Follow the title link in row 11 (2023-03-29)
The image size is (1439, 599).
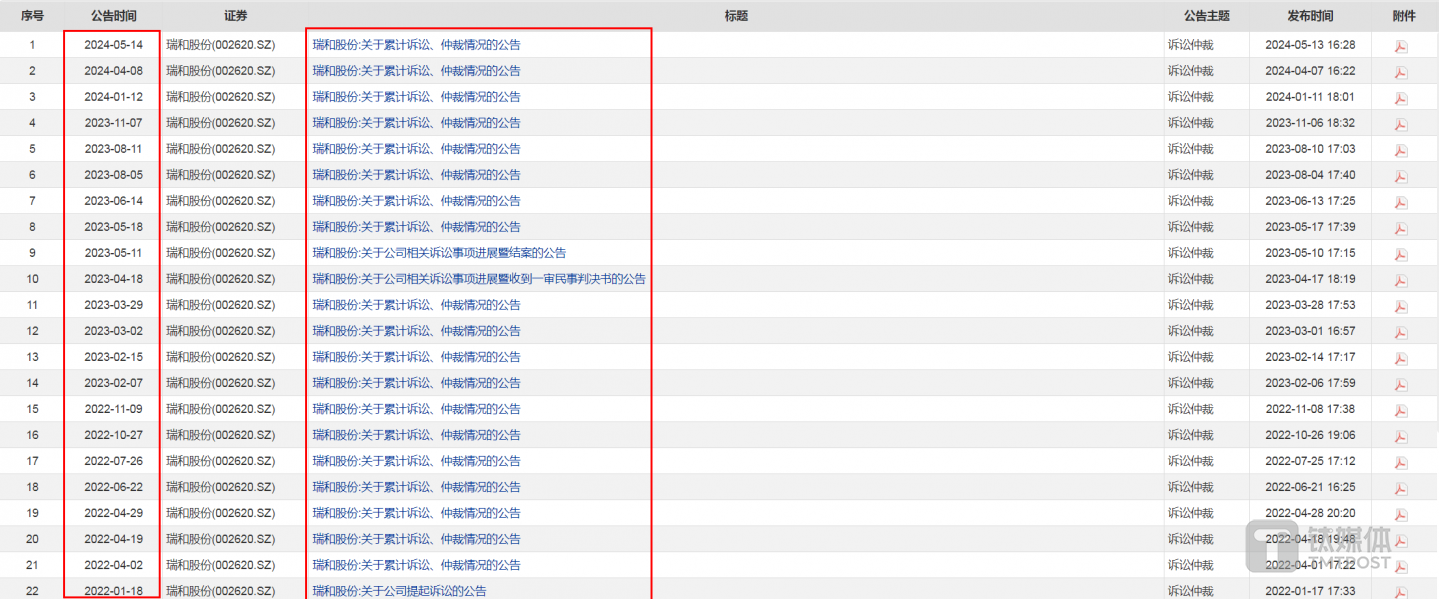click(x=416, y=305)
